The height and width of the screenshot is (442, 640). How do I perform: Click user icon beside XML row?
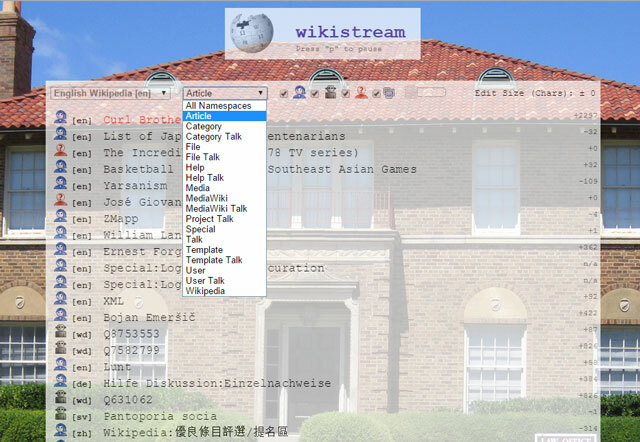60,298
